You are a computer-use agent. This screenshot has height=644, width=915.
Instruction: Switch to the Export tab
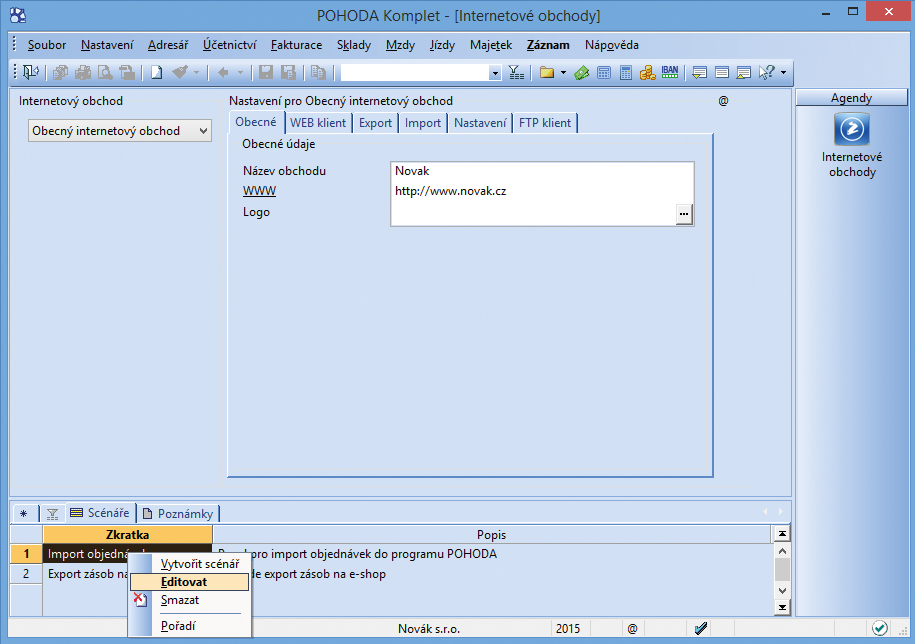pos(375,122)
